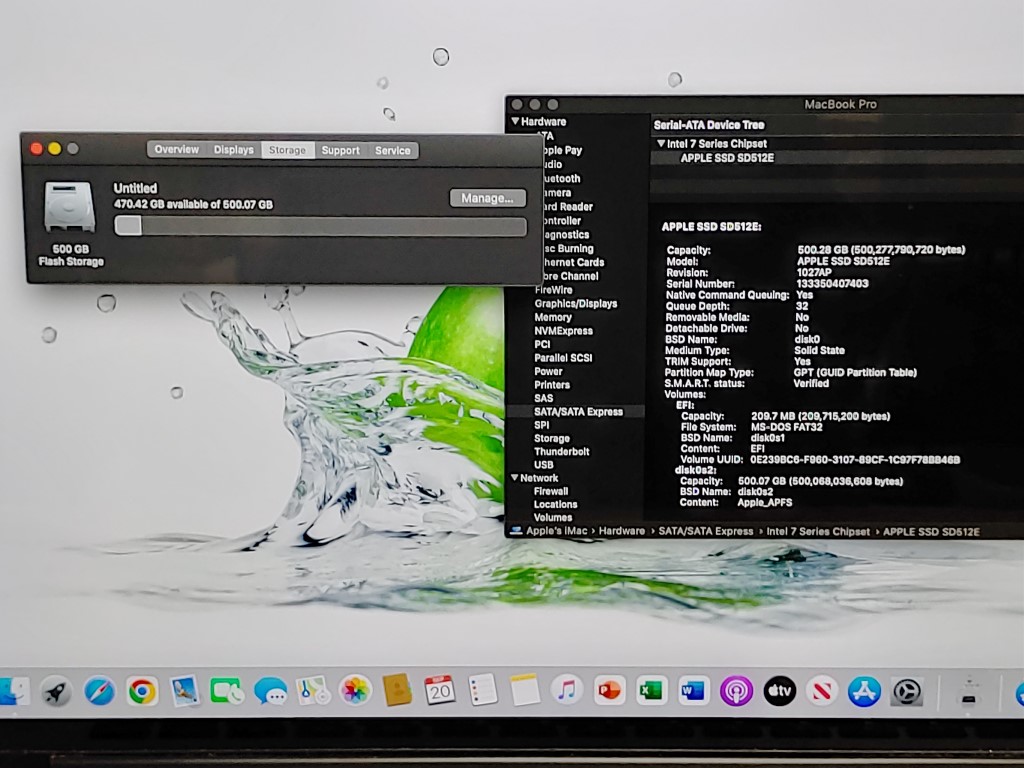Select Power in the Hardware list
1024x768 pixels.
pos(548,372)
